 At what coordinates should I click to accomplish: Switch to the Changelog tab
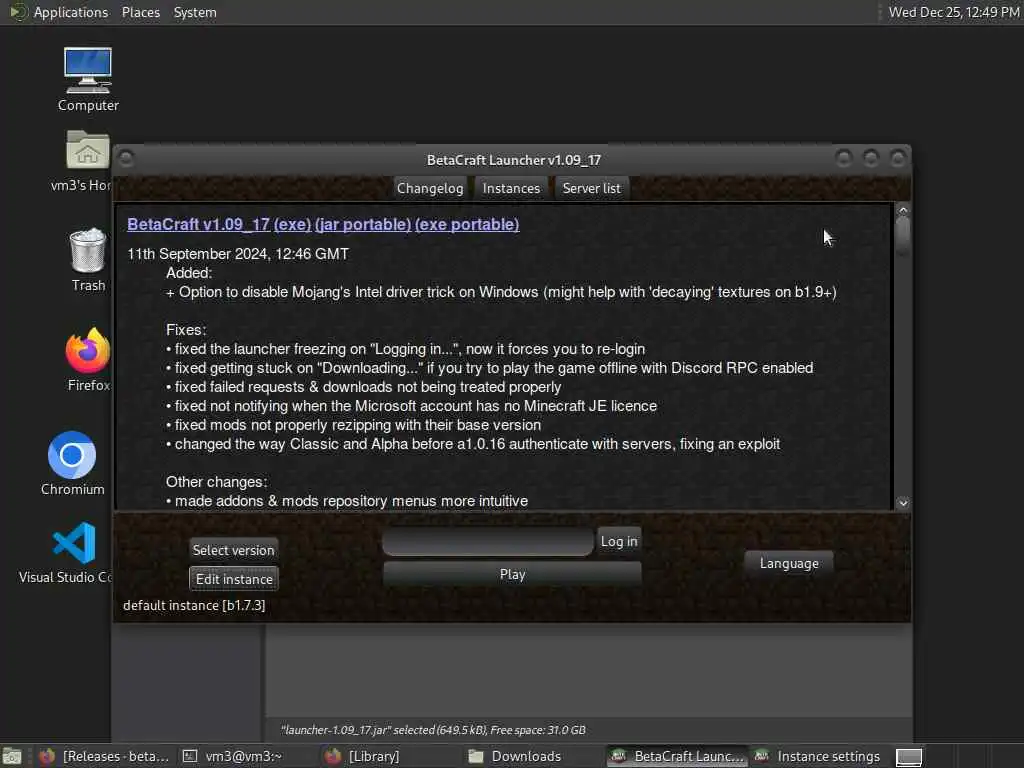[430, 188]
